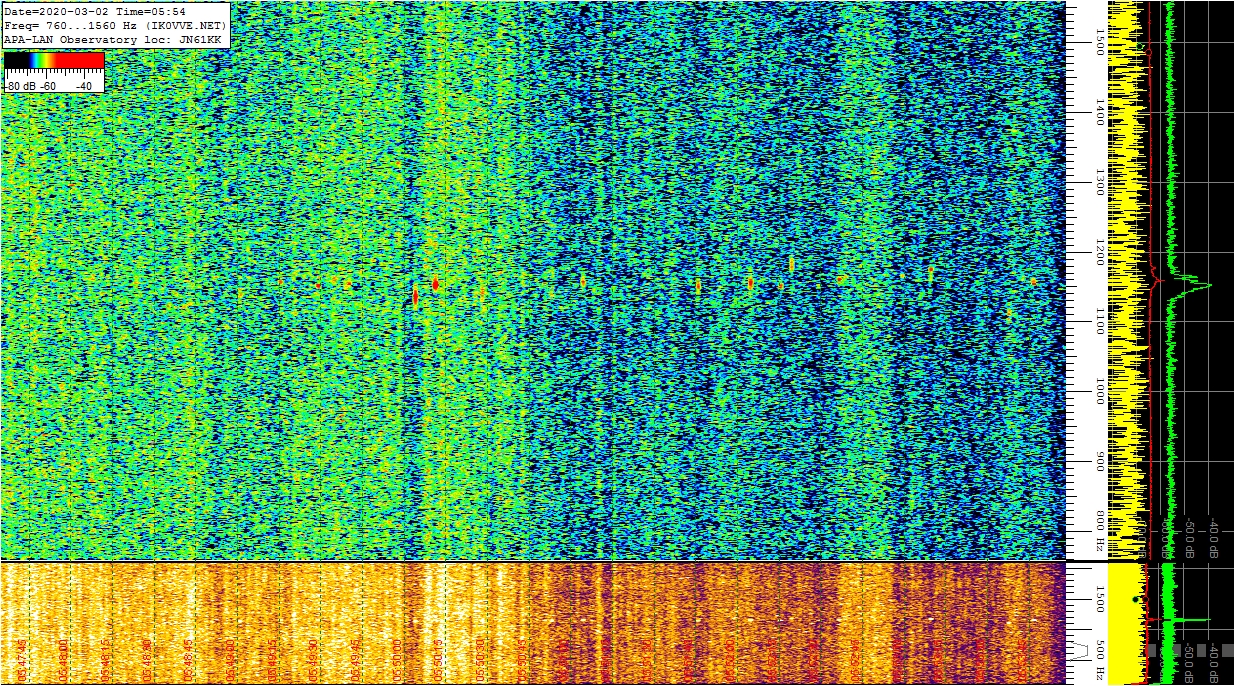Select the 05:49:00 time marker
Image resolution: width=1235 pixels, height=686 pixels.
coord(230,661)
